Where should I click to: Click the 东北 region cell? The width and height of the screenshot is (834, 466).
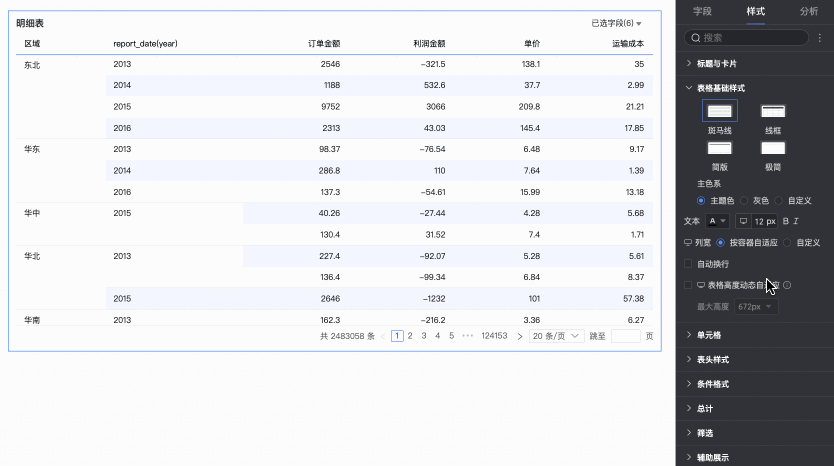[32, 65]
